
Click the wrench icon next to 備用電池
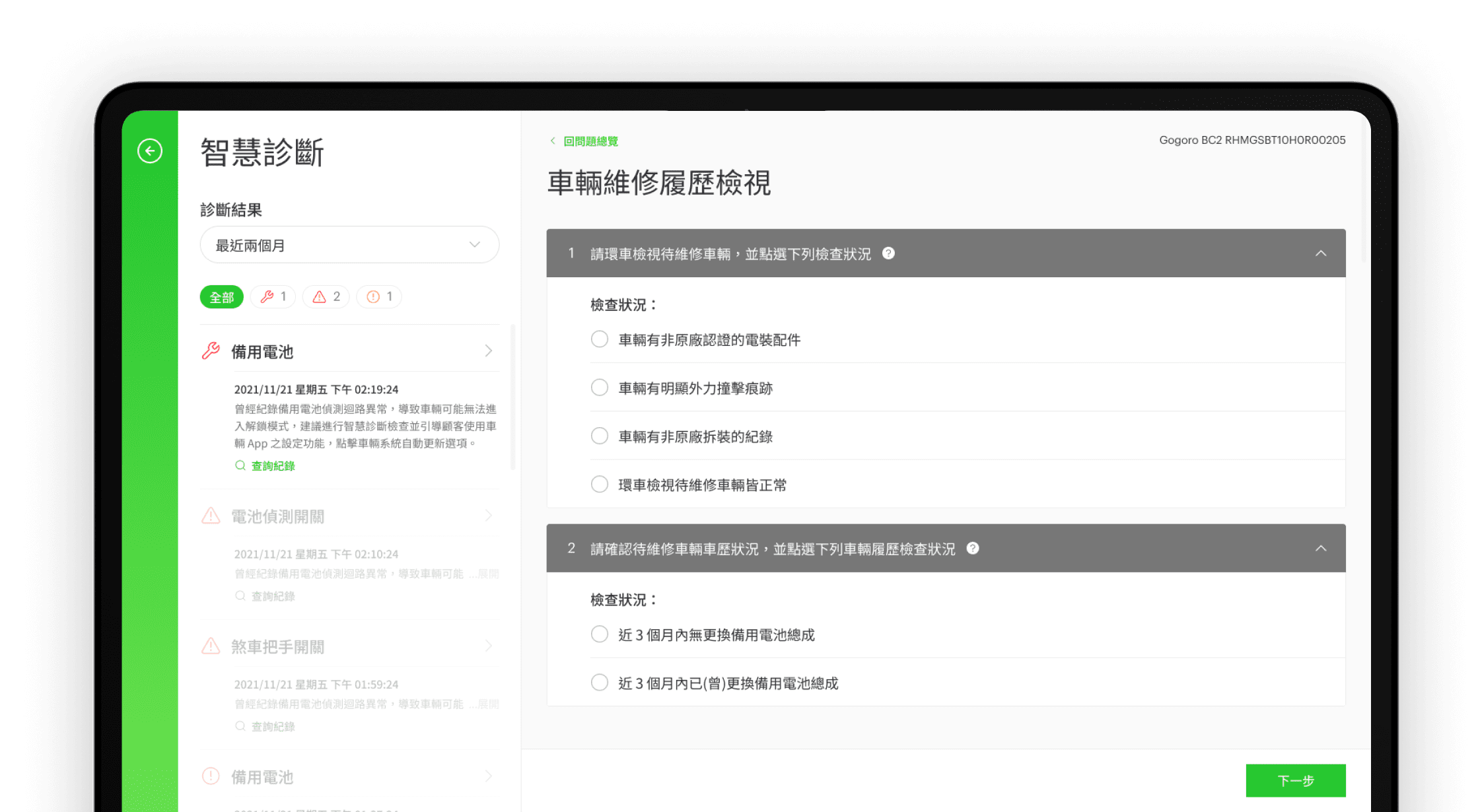coord(211,351)
